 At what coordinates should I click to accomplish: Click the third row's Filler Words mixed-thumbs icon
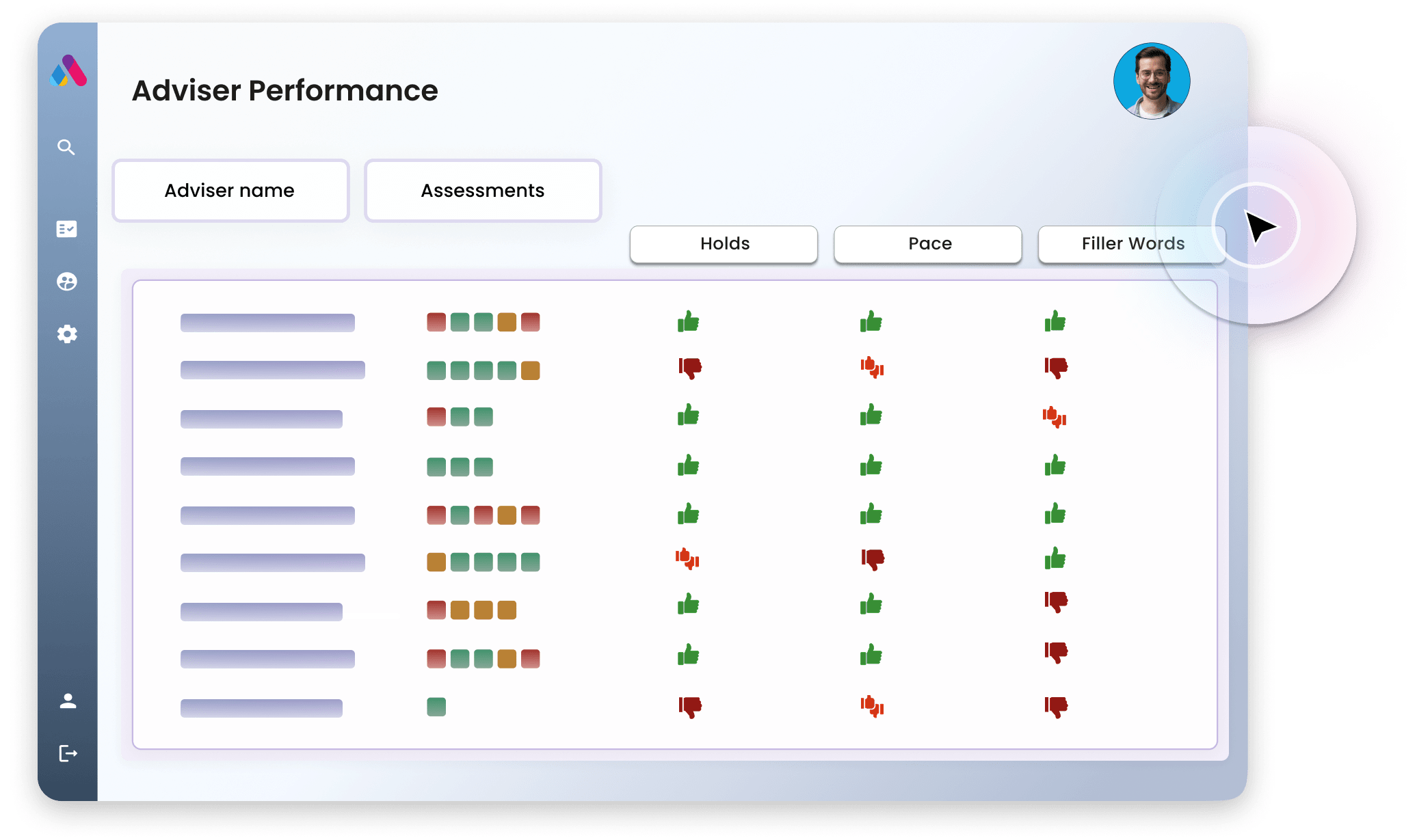point(1055,417)
